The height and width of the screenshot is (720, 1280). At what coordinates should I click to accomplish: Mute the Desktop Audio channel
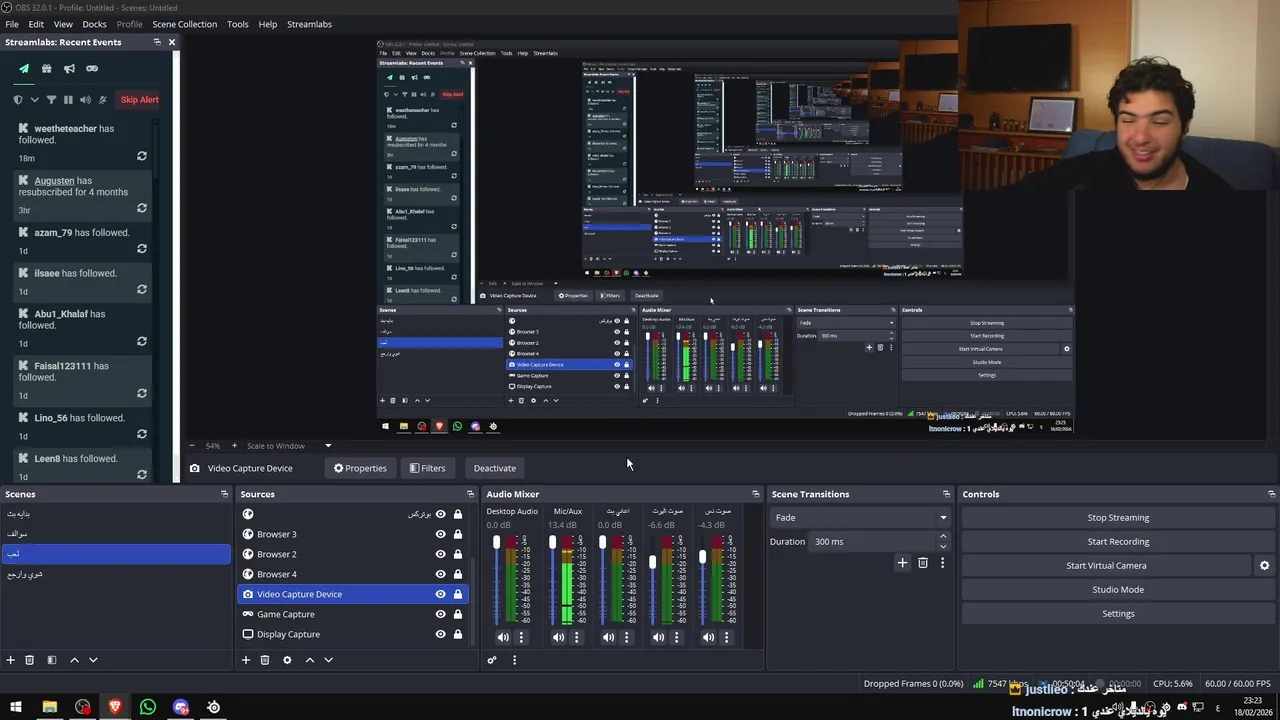coord(503,637)
